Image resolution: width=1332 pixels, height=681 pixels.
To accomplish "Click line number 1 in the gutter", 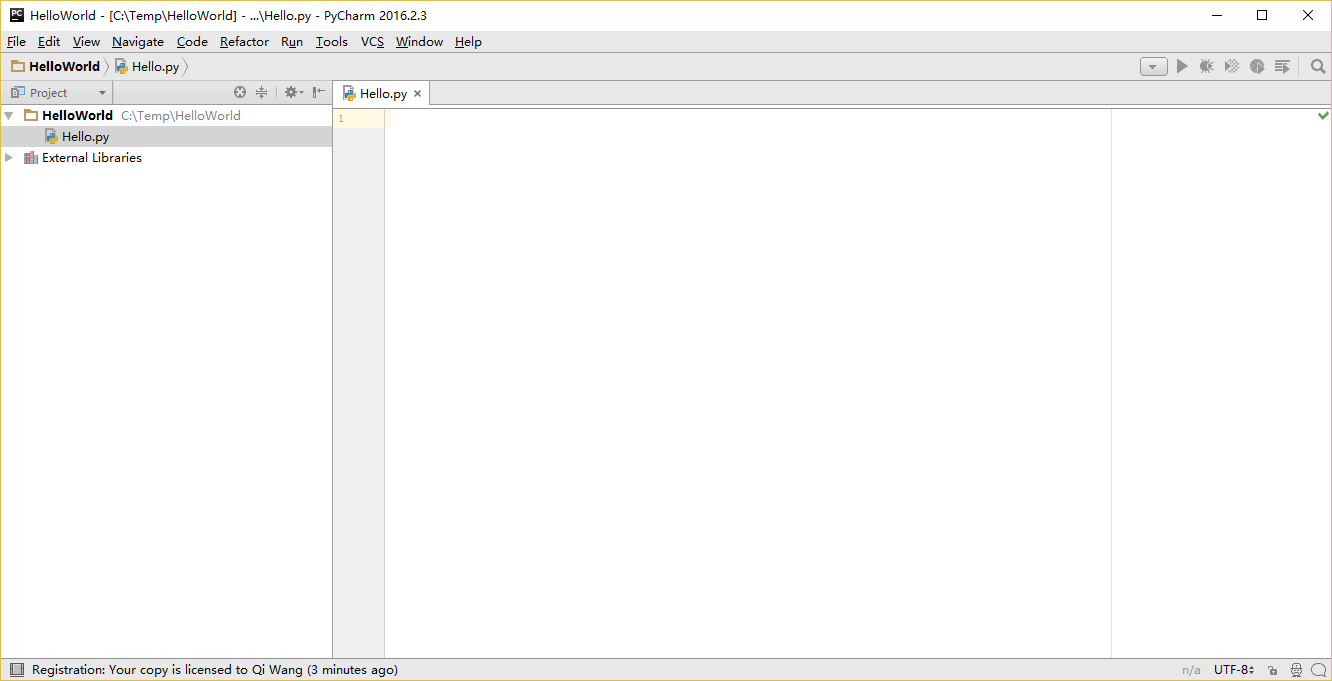I will tap(341, 119).
